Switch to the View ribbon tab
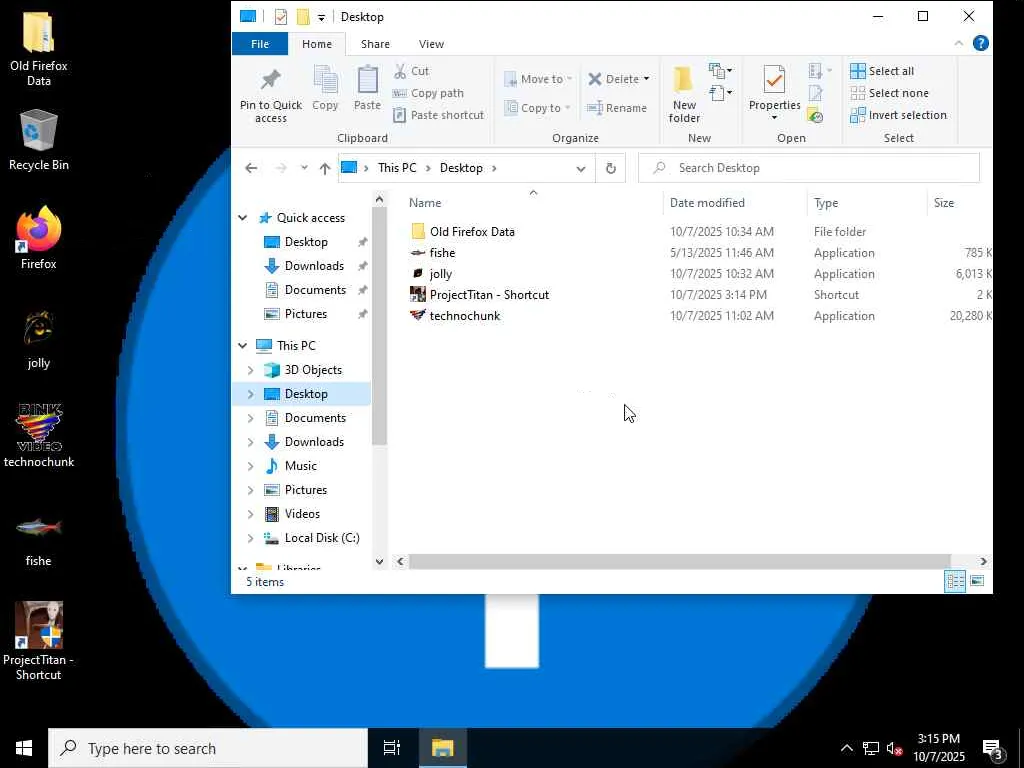Viewport: 1024px width, 768px height. pos(431,44)
